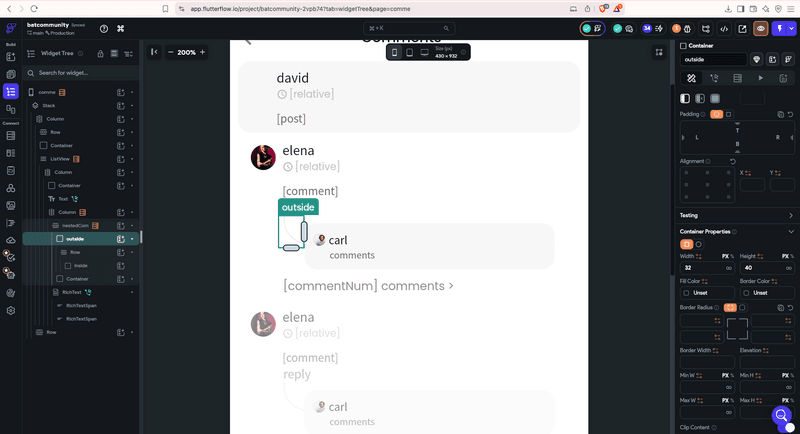Toggle the Clip Content switch

click(x=786, y=427)
